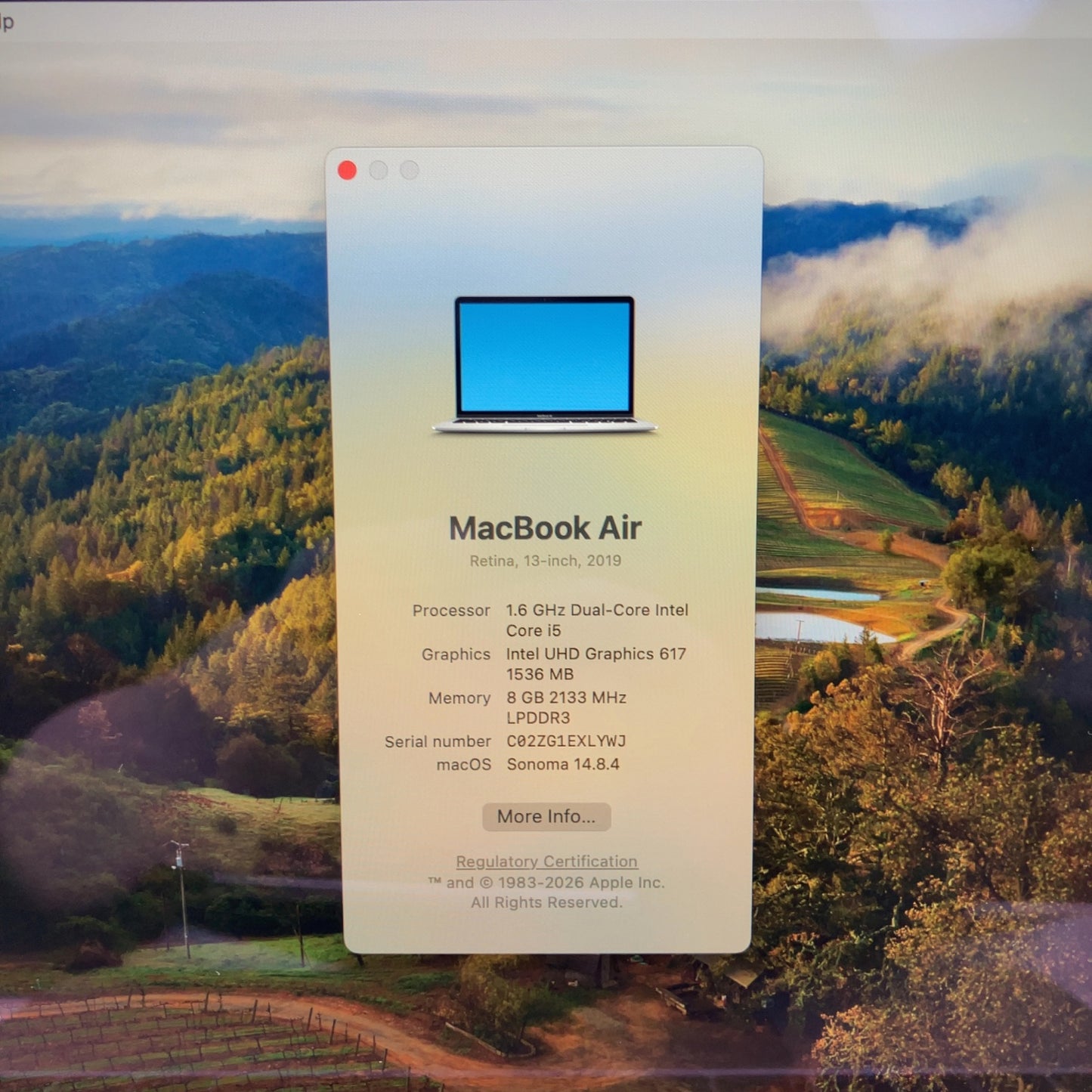
Task: Close the About This Mac window
Action: 347,170
